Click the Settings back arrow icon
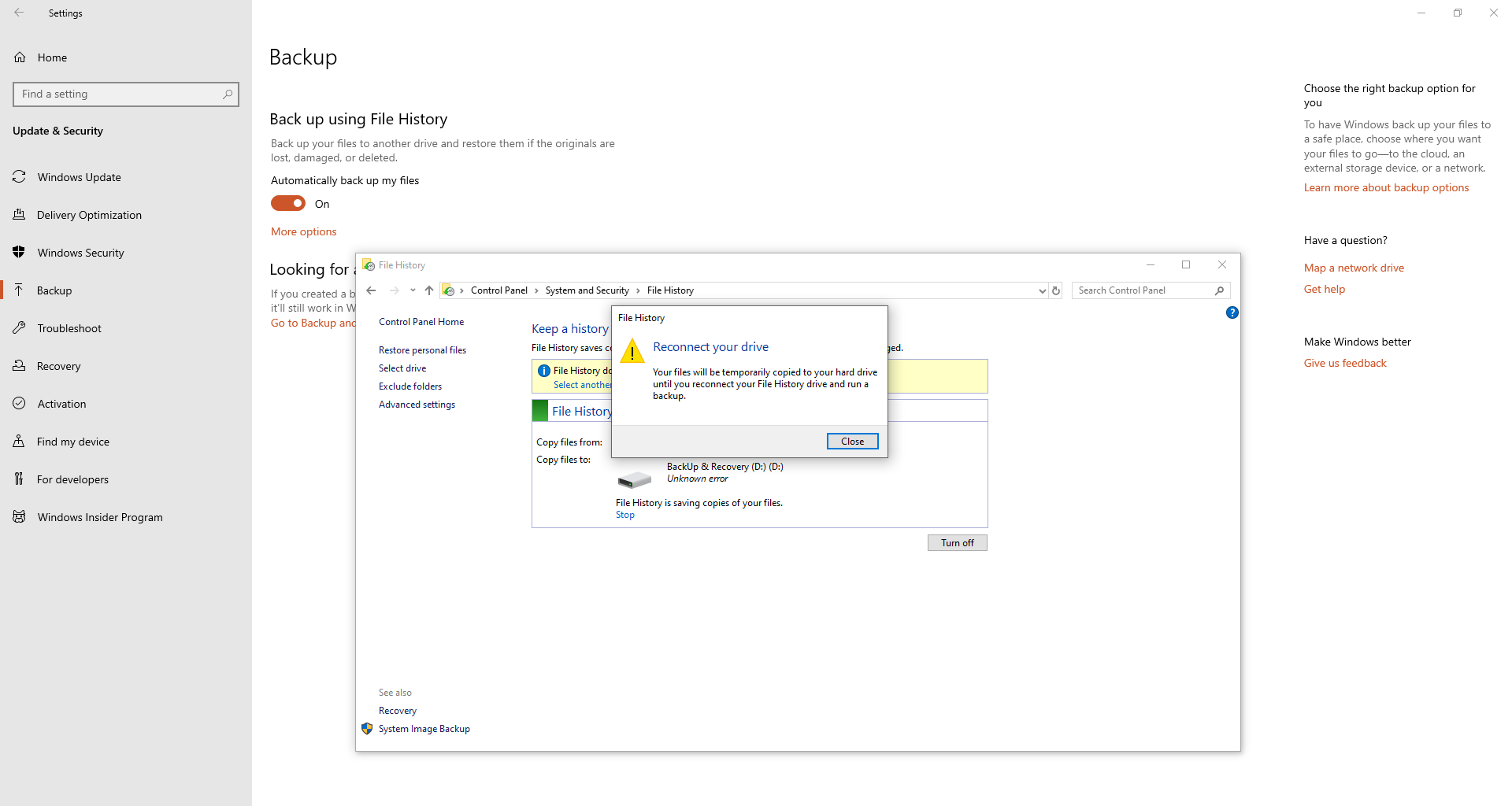Viewport: 1512px width, 806px height. [x=19, y=13]
